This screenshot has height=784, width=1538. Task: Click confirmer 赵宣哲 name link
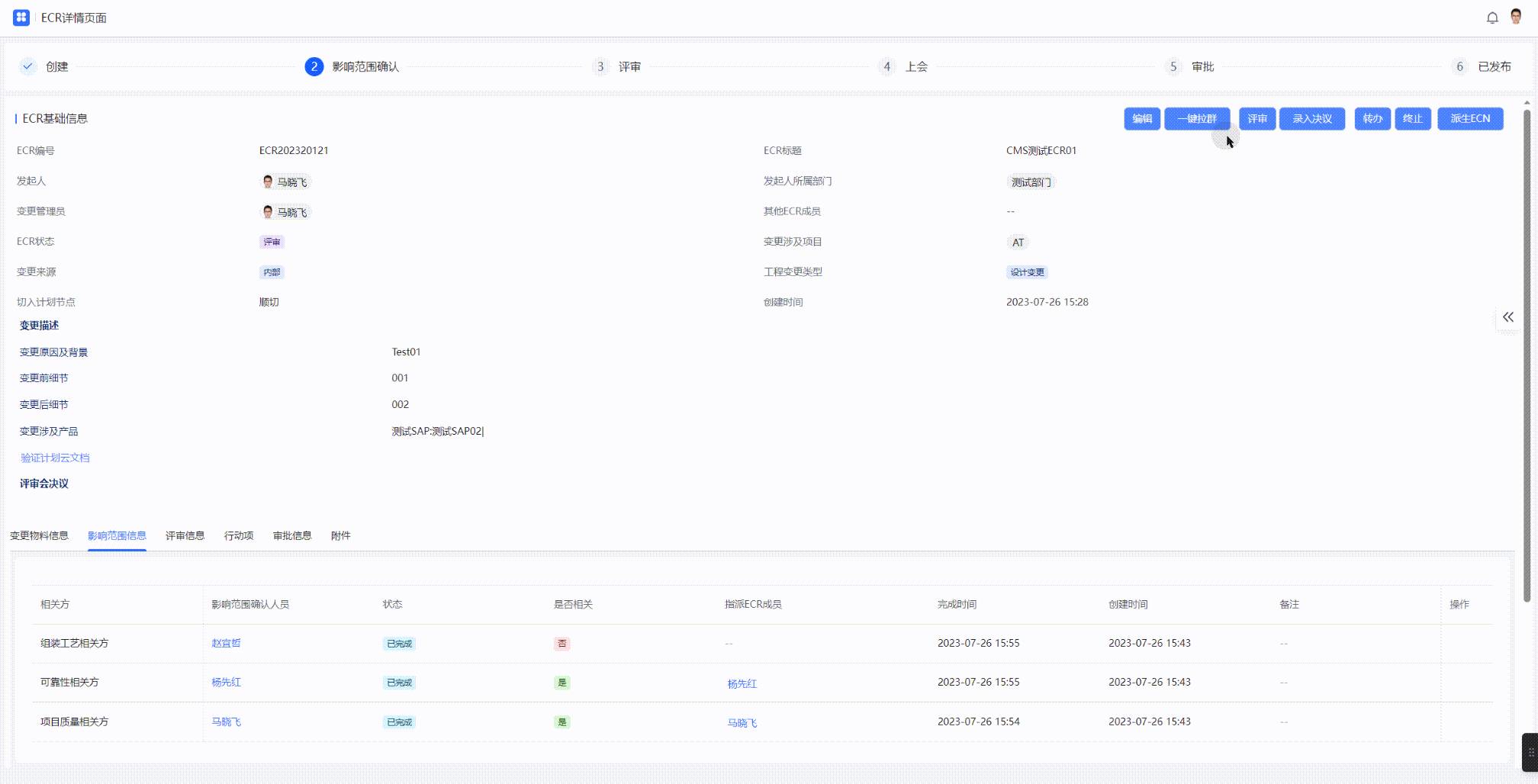click(226, 643)
